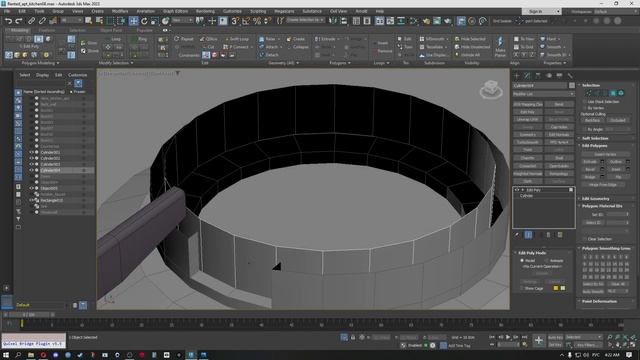Screen dimensions: 640x360
Task: Enable the By Vertex checkbox
Action: pyautogui.click(x=585, y=108)
